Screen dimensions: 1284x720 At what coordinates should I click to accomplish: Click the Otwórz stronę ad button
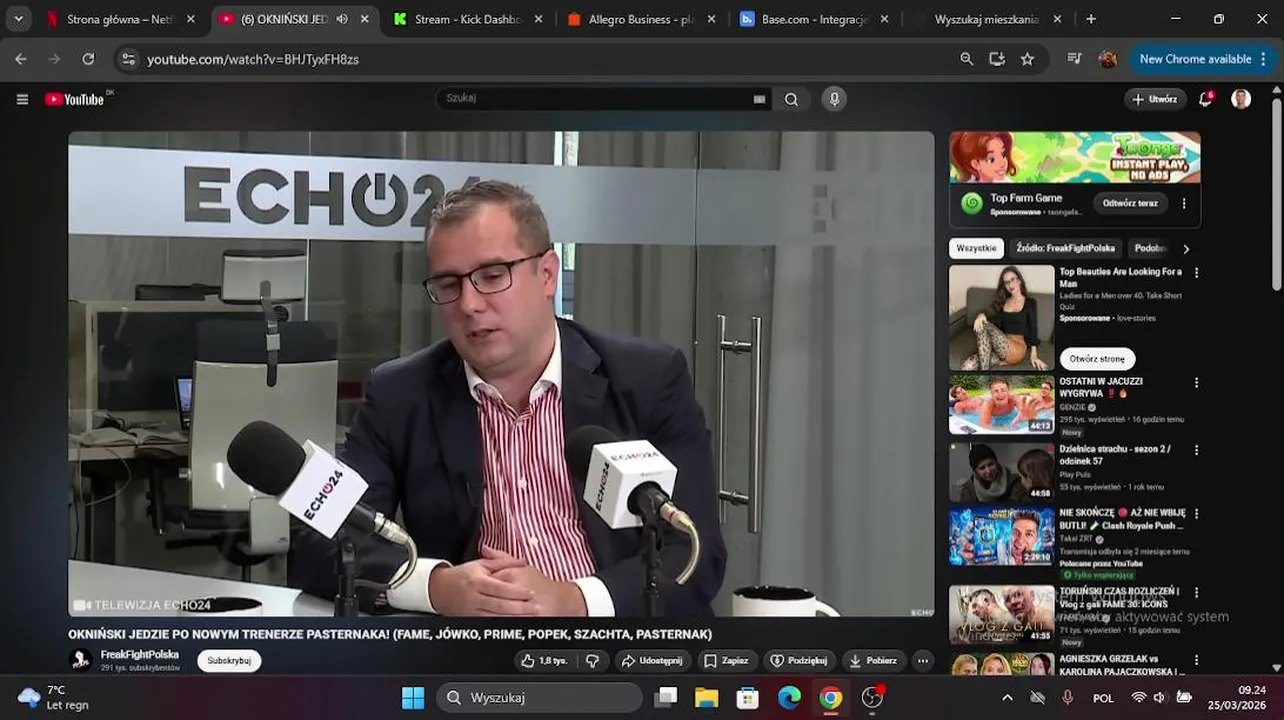click(1097, 359)
